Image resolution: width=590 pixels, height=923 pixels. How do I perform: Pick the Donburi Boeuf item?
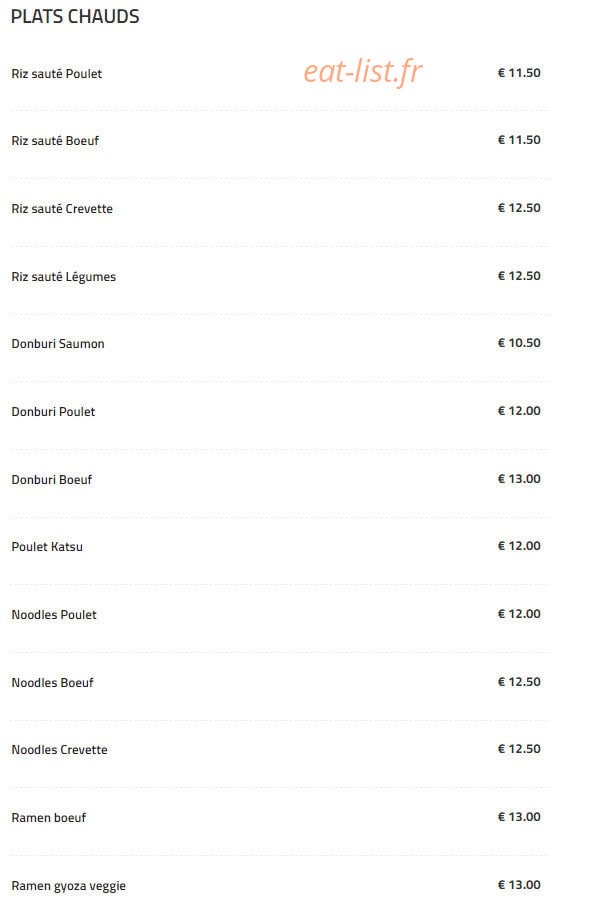(52, 480)
